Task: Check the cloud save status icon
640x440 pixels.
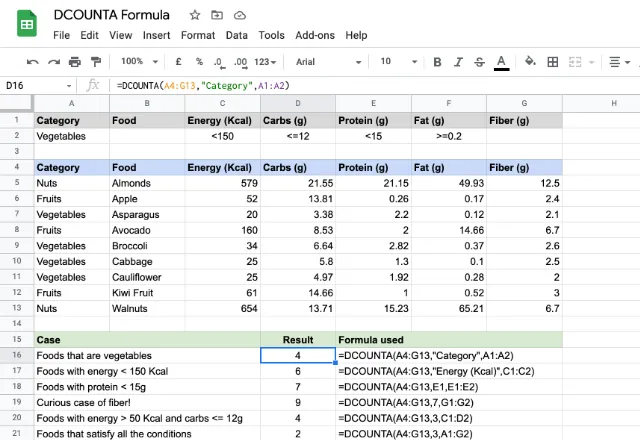Action: (x=240, y=16)
